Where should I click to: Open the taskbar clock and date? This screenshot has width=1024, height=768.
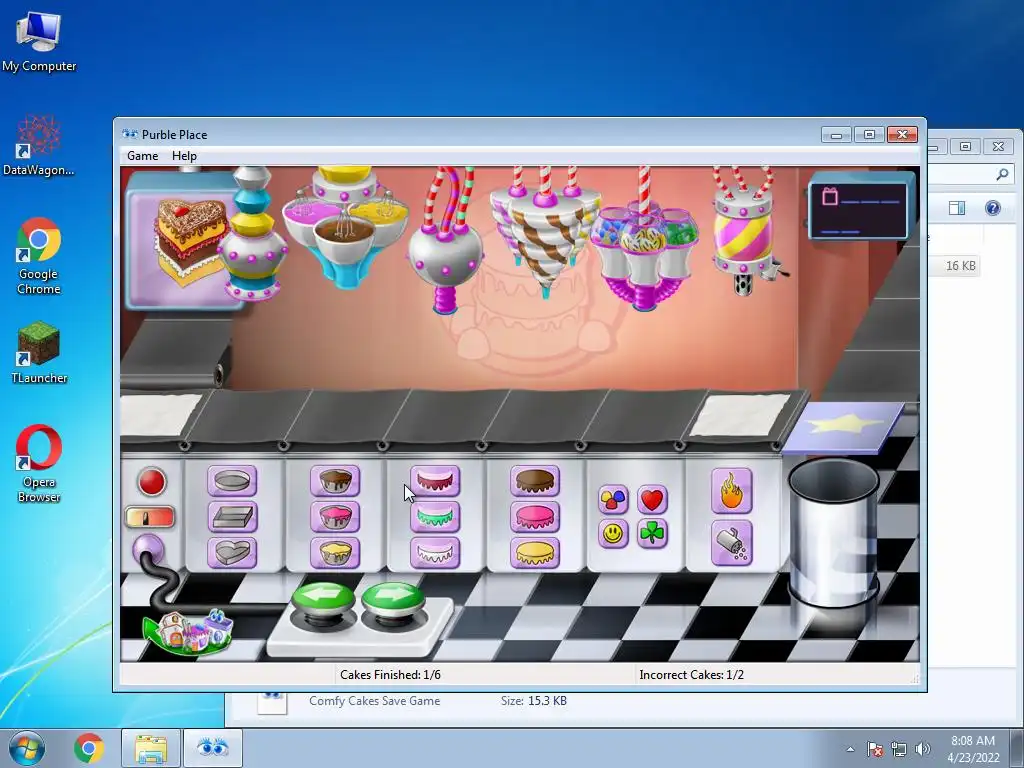(x=973, y=749)
